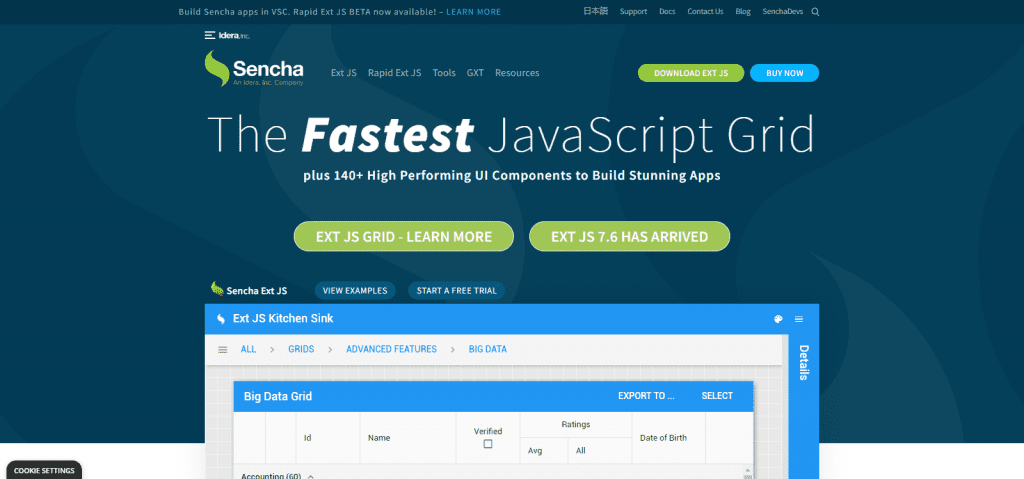Open the SenchaDevs link
This screenshot has height=479, width=1024.
click(782, 12)
